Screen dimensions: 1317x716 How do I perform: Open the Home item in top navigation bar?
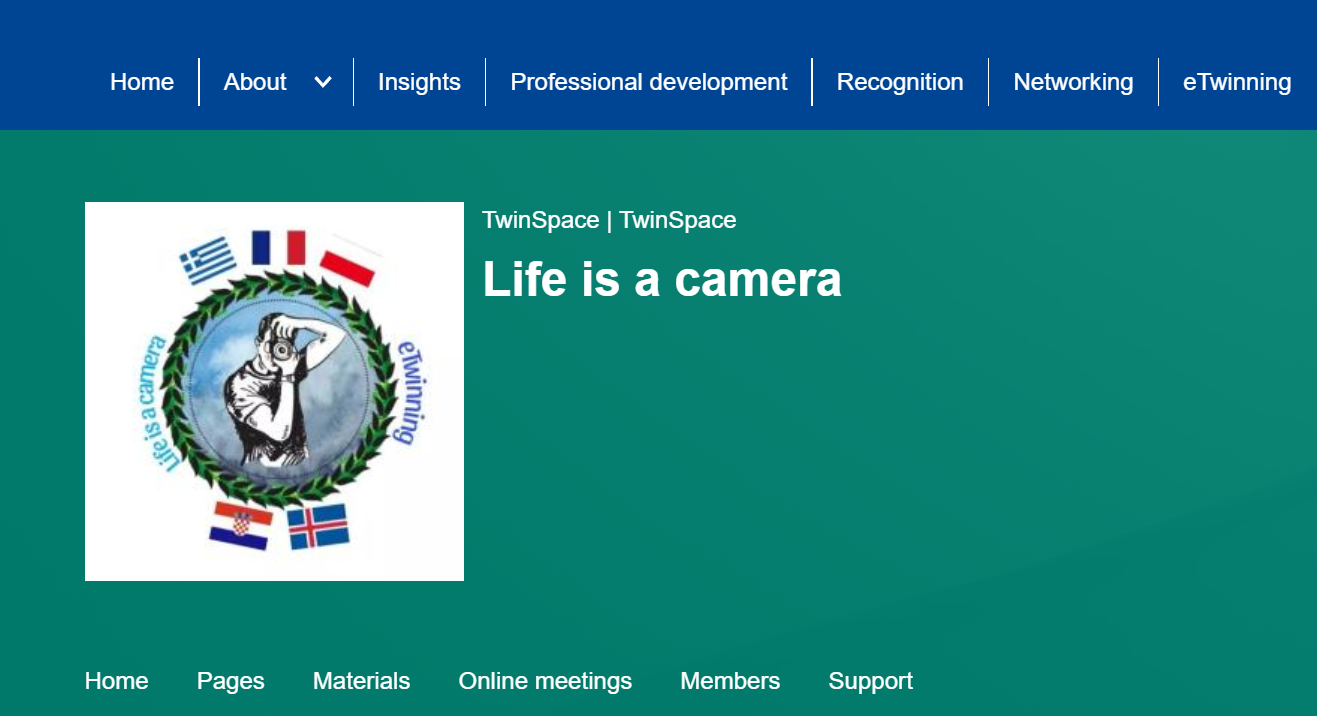142,82
